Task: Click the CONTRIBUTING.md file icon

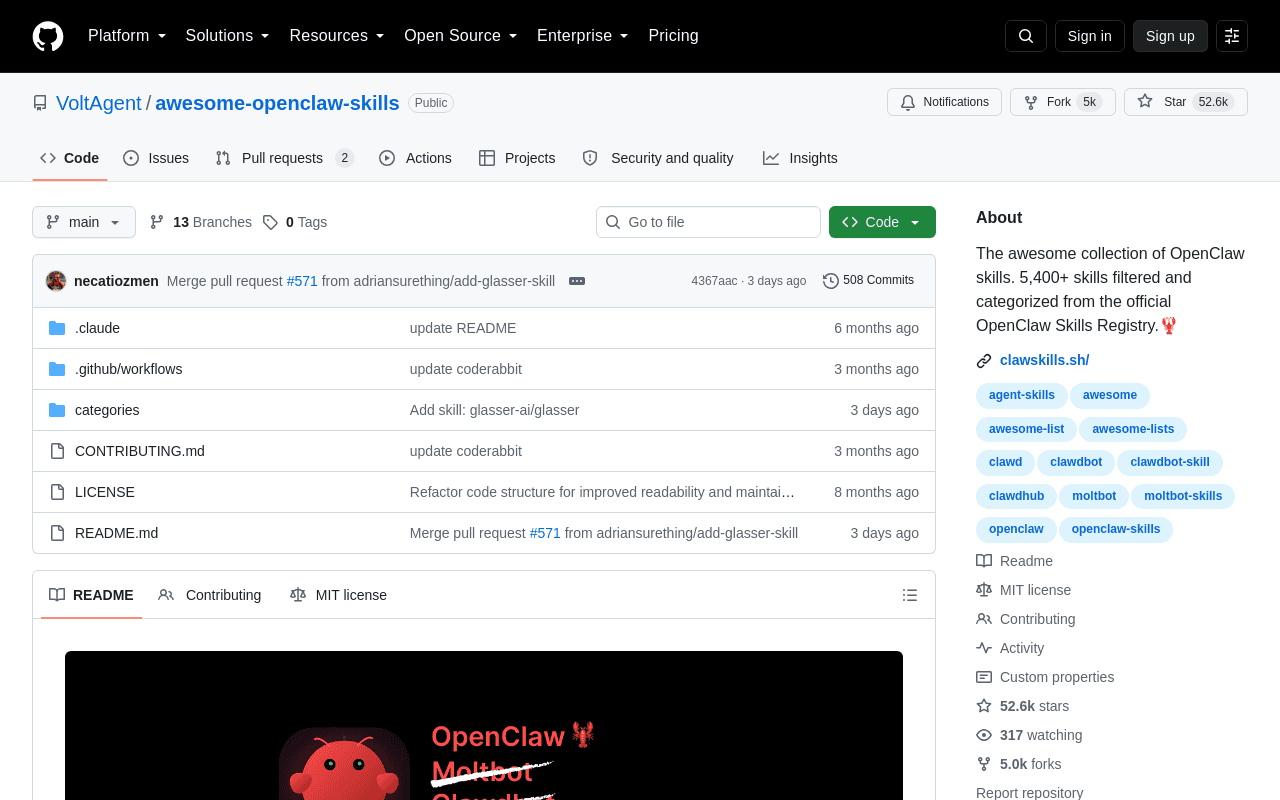Action: pyautogui.click(x=57, y=451)
